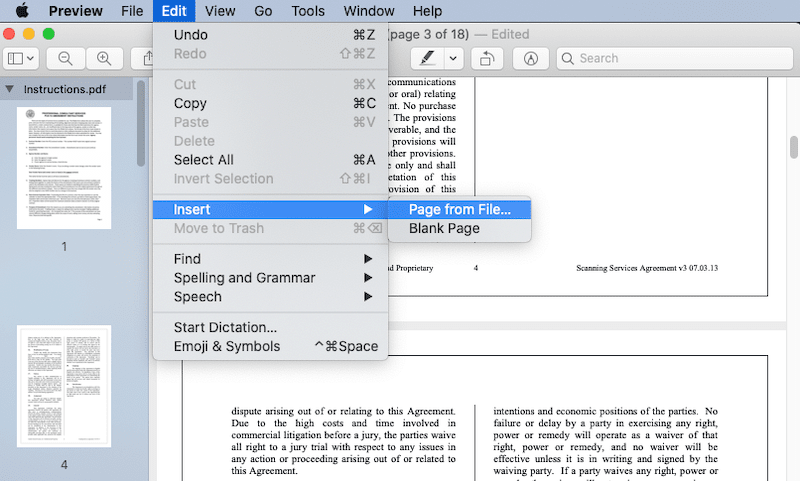Show the Markup toolbar icon
This screenshot has width=800, height=481.
tap(531, 58)
